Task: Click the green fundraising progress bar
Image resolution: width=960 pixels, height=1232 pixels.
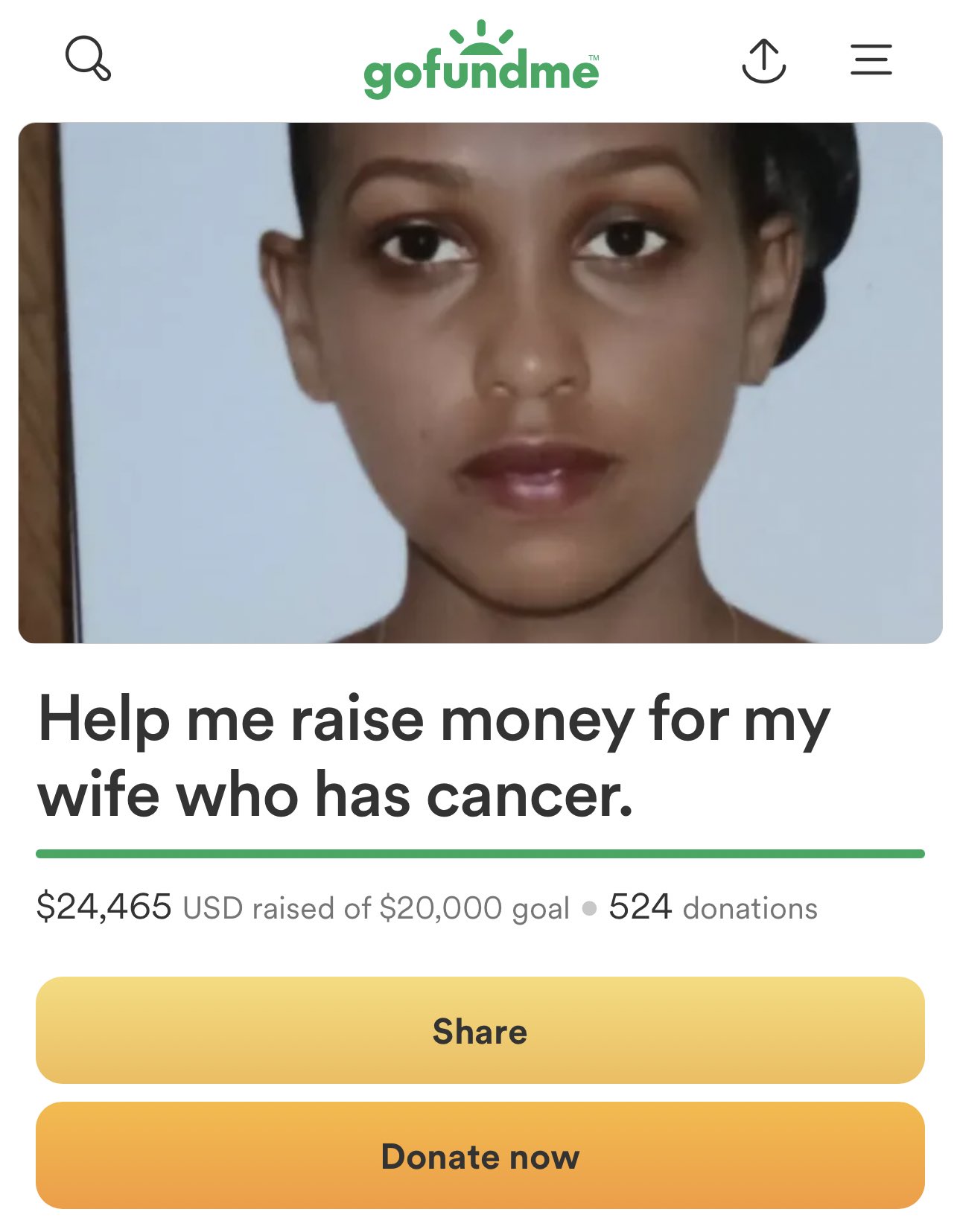Action: pos(480,854)
